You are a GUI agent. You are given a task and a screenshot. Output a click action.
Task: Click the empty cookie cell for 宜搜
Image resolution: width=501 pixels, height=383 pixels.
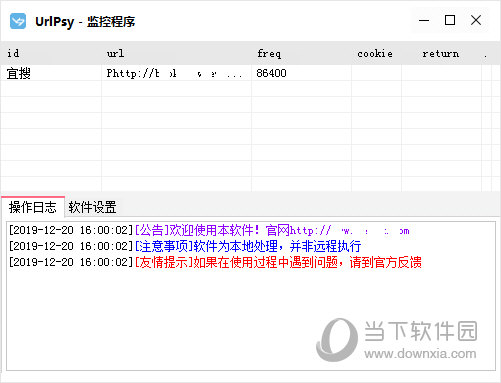click(376, 73)
